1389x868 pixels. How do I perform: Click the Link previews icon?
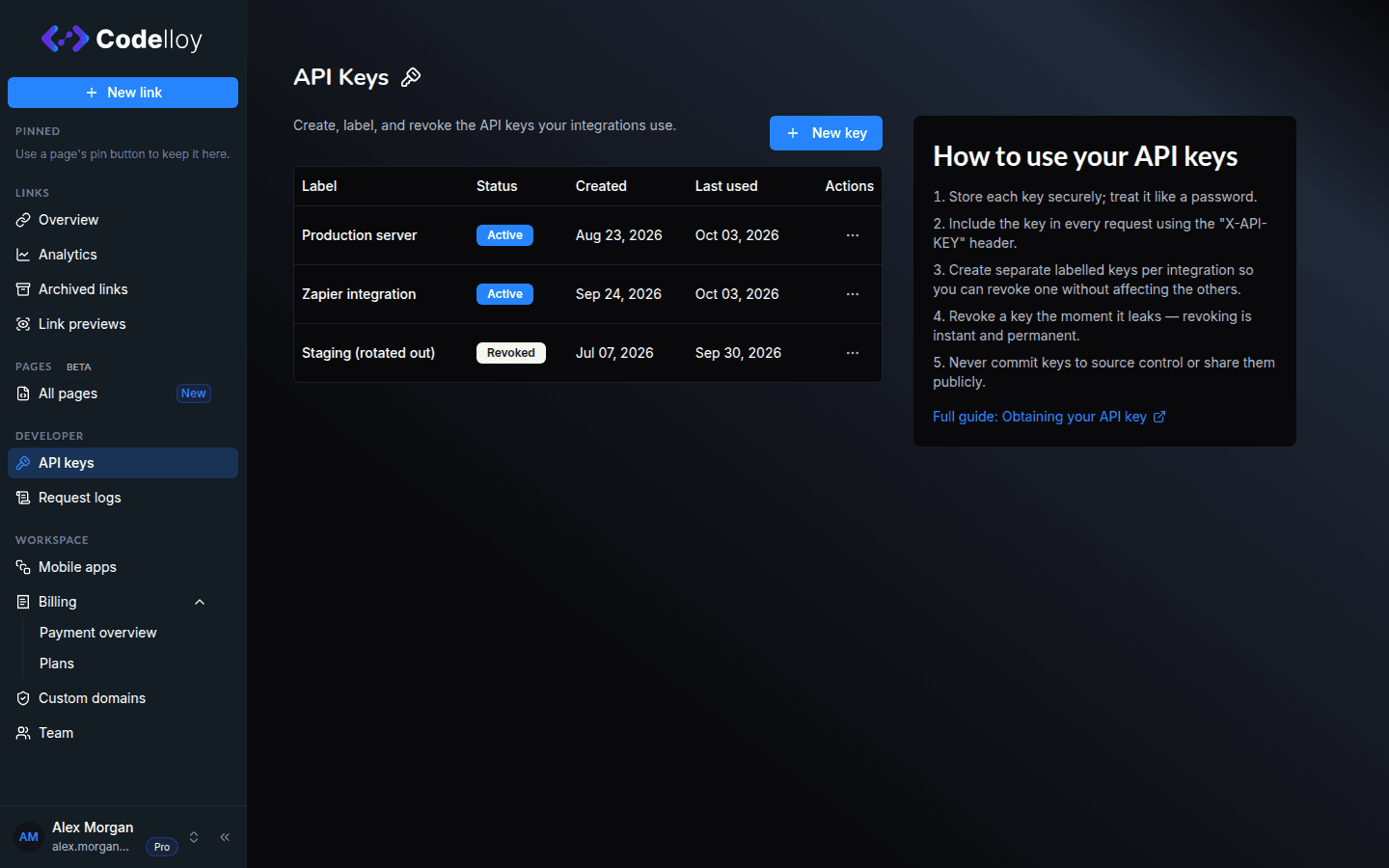pyautogui.click(x=23, y=324)
